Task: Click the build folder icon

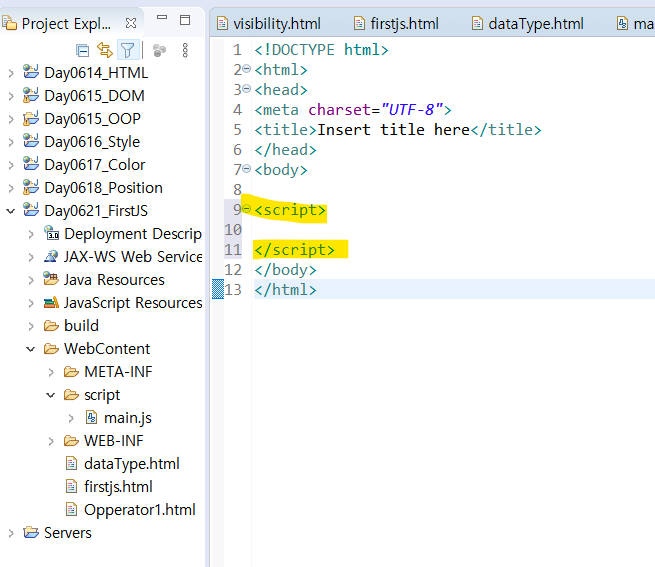Action: pyautogui.click(x=51, y=325)
